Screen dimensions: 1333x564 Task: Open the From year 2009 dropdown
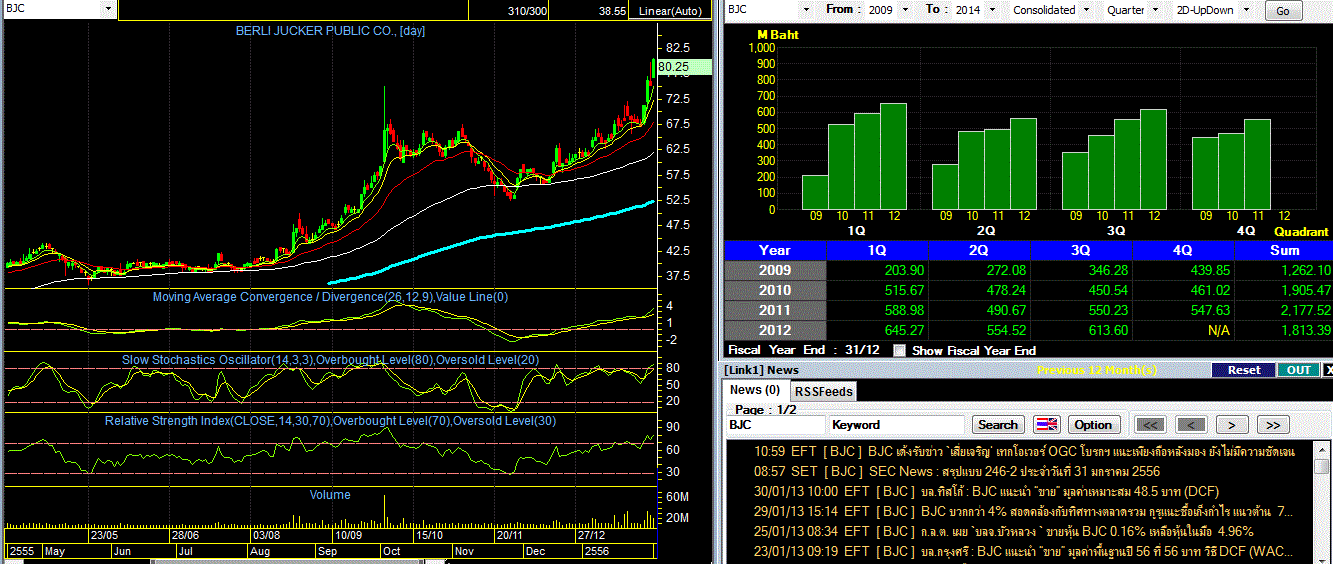click(x=907, y=10)
